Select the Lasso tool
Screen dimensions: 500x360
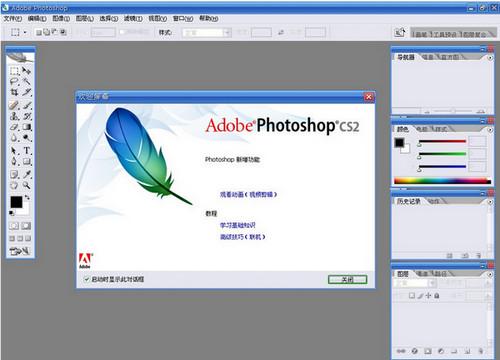[x=14, y=81]
